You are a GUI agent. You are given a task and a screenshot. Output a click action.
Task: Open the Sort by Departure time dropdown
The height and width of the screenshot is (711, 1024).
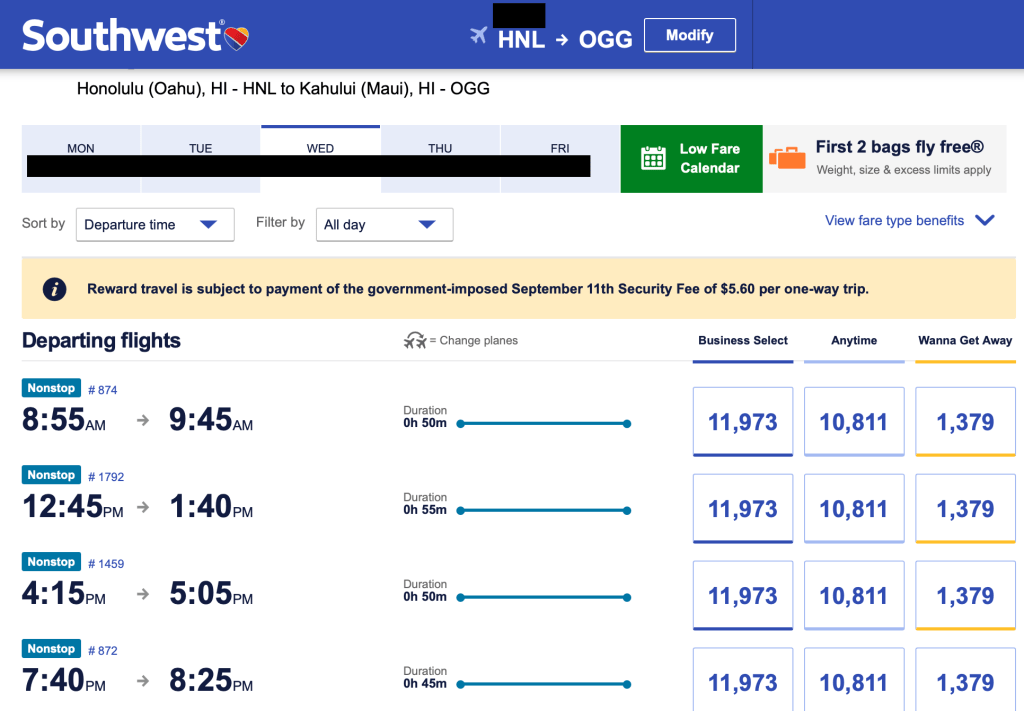tap(155, 225)
